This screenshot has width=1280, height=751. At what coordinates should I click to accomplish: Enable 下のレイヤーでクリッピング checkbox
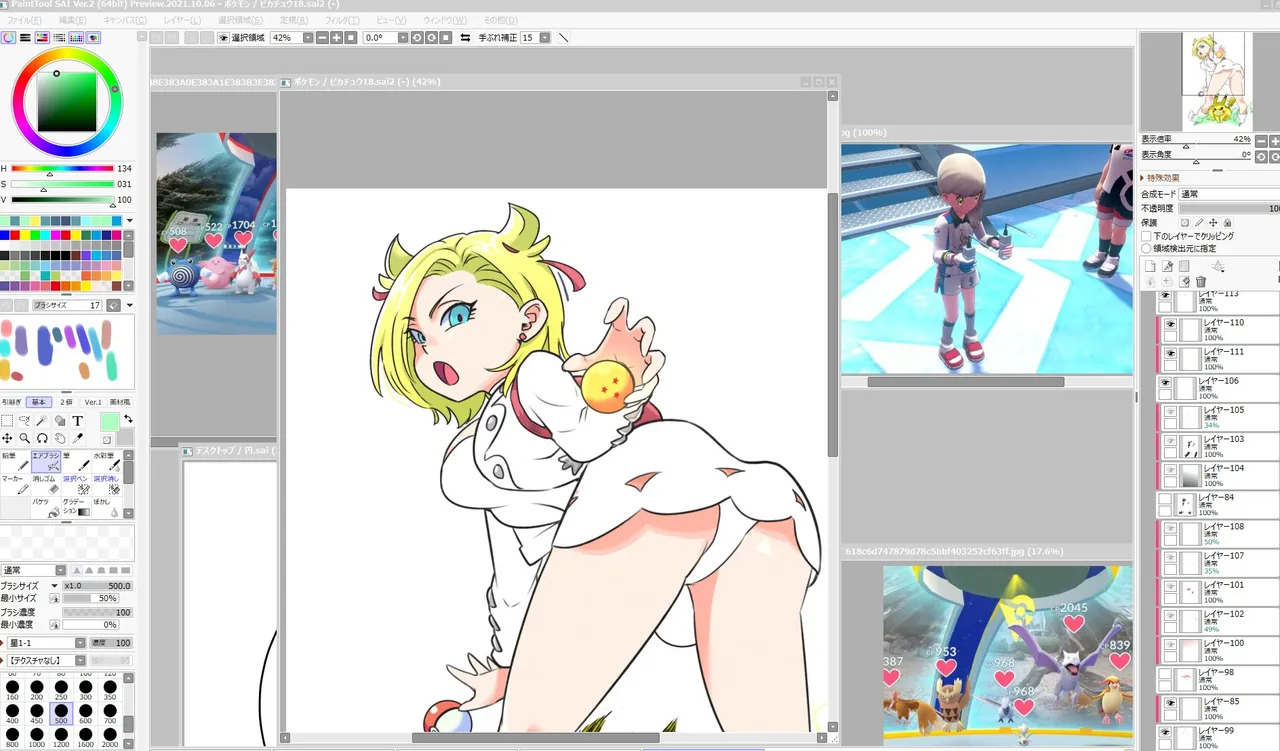1146,236
